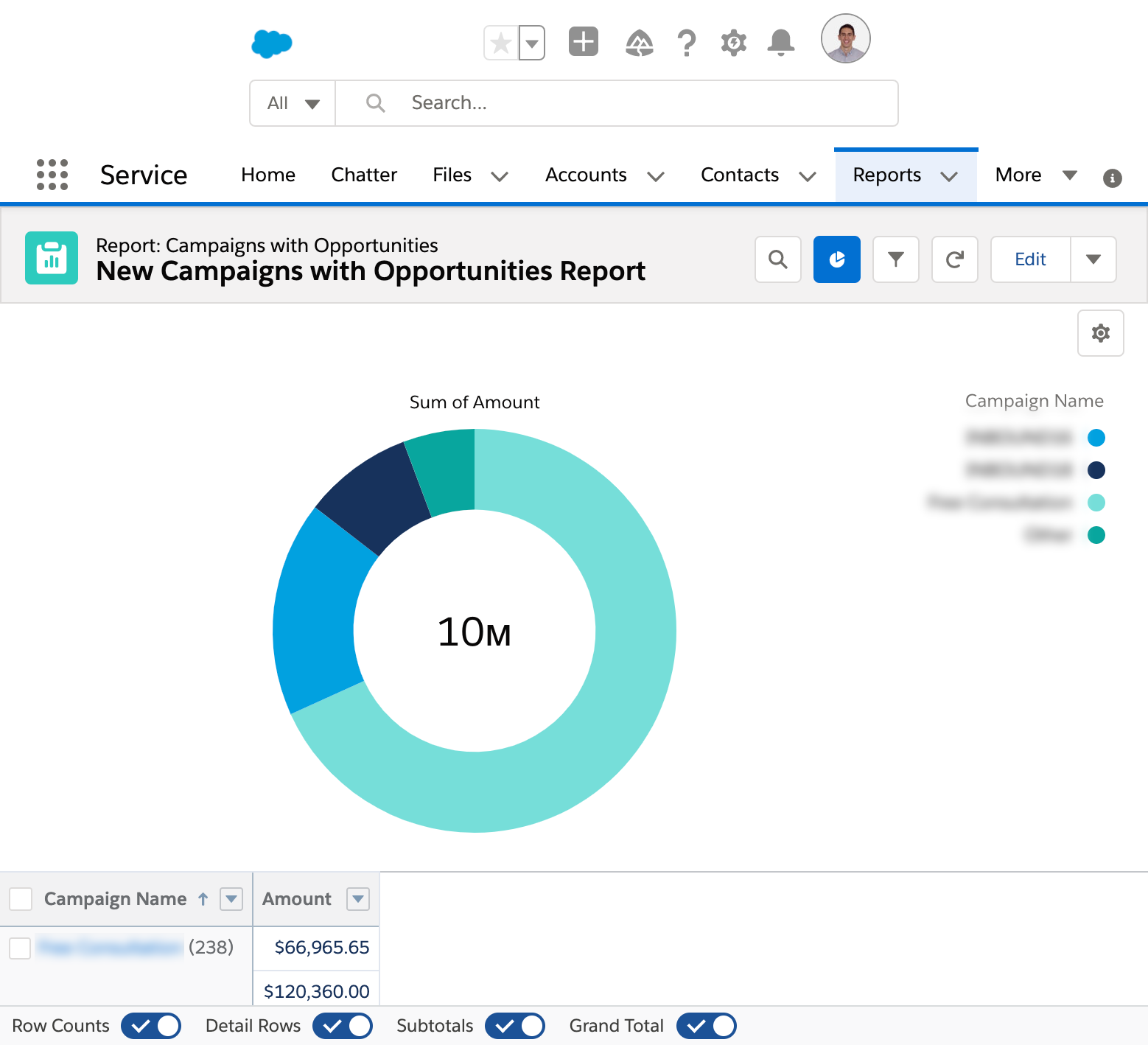Expand the dropdown arrow next to Edit
1148x1045 pixels.
1093,259
